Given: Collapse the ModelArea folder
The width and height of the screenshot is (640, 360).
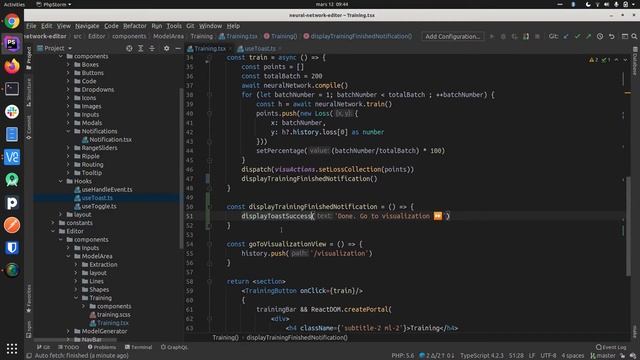Looking at the screenshot, I should coord(68,256).
